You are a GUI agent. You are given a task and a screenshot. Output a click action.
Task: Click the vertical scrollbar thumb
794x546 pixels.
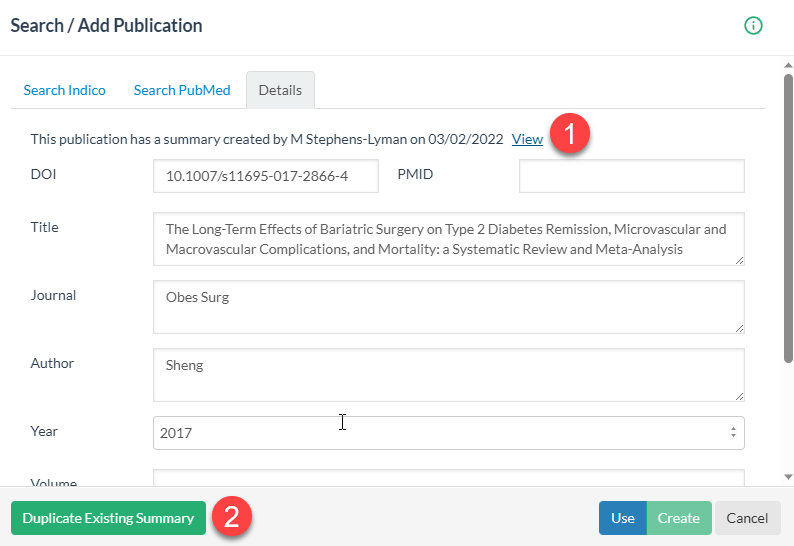[x=788, y=215]
